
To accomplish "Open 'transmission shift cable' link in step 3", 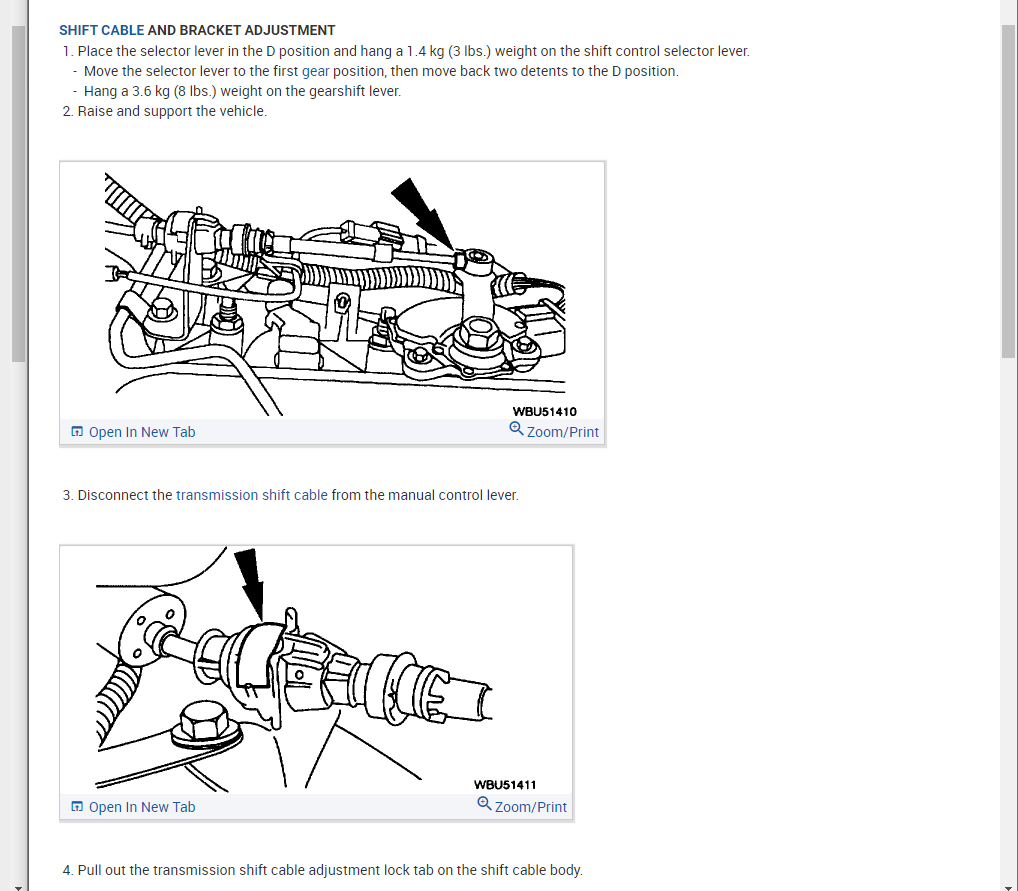I will [x=252, y=495].
